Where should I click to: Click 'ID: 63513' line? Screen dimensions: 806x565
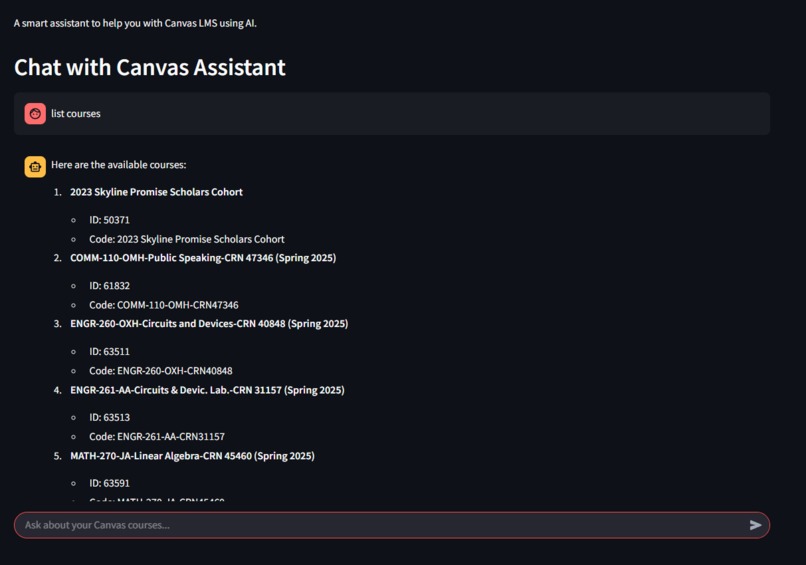coord(109,417)
